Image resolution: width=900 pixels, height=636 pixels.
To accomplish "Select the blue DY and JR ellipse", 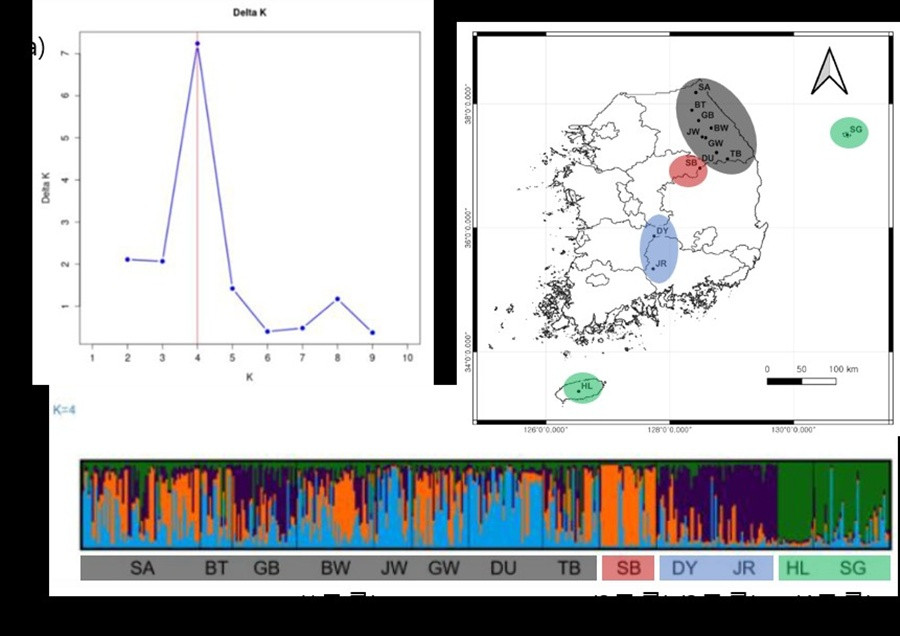I will coord(659,247).
